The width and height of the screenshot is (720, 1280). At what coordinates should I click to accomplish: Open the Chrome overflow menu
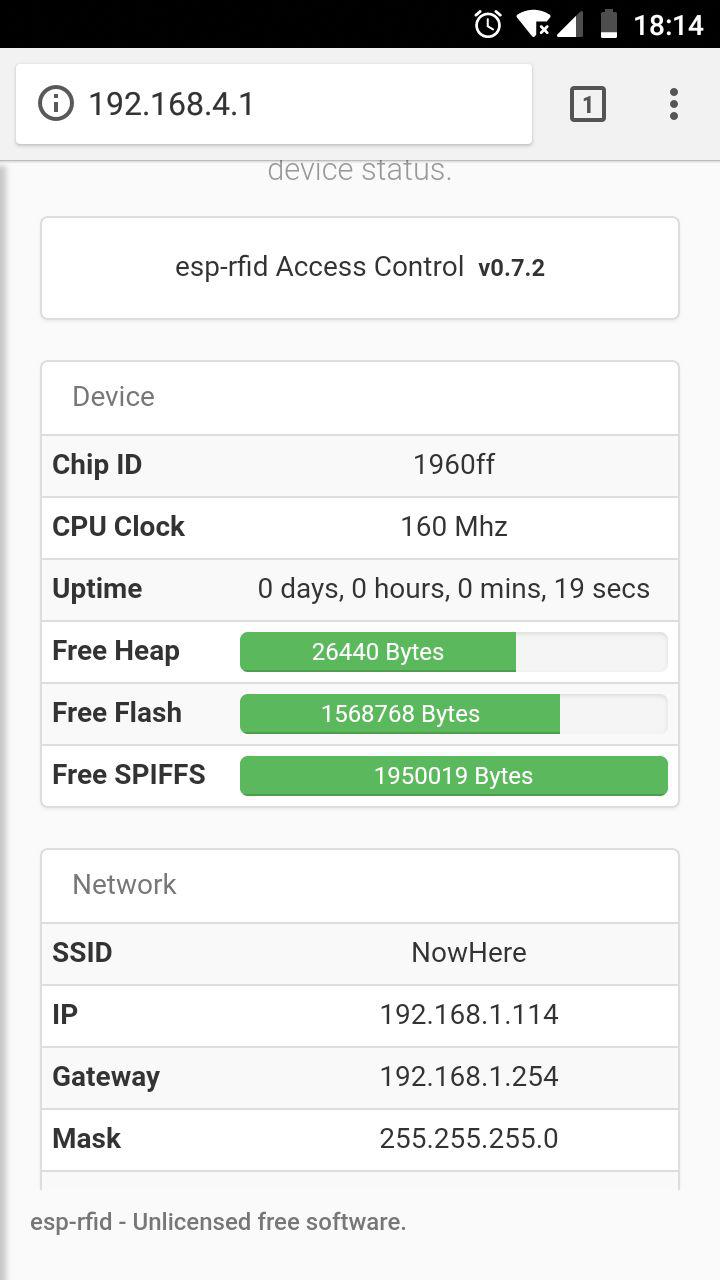tap(673, 104)
